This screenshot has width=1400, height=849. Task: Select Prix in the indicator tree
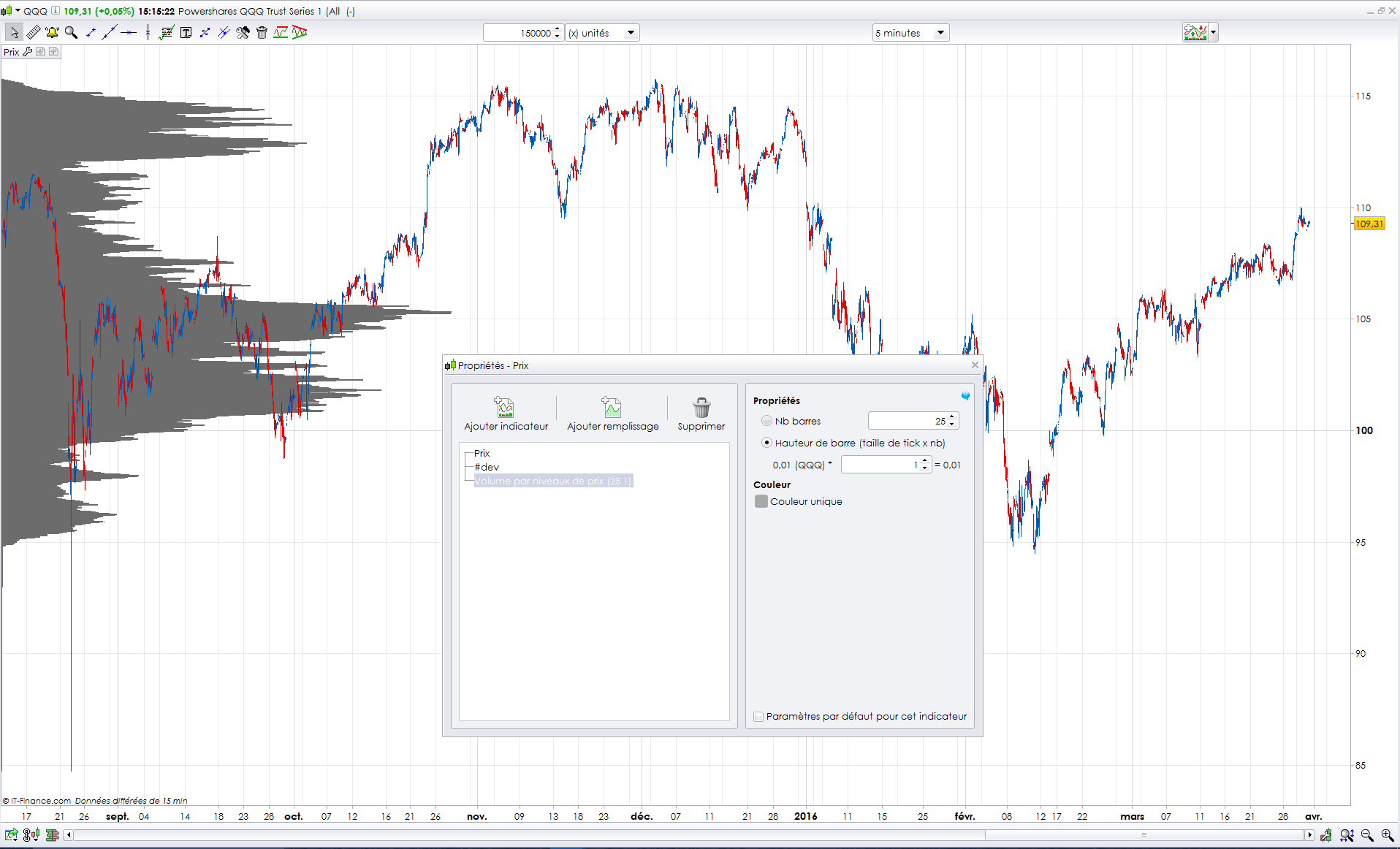(482, 453)
